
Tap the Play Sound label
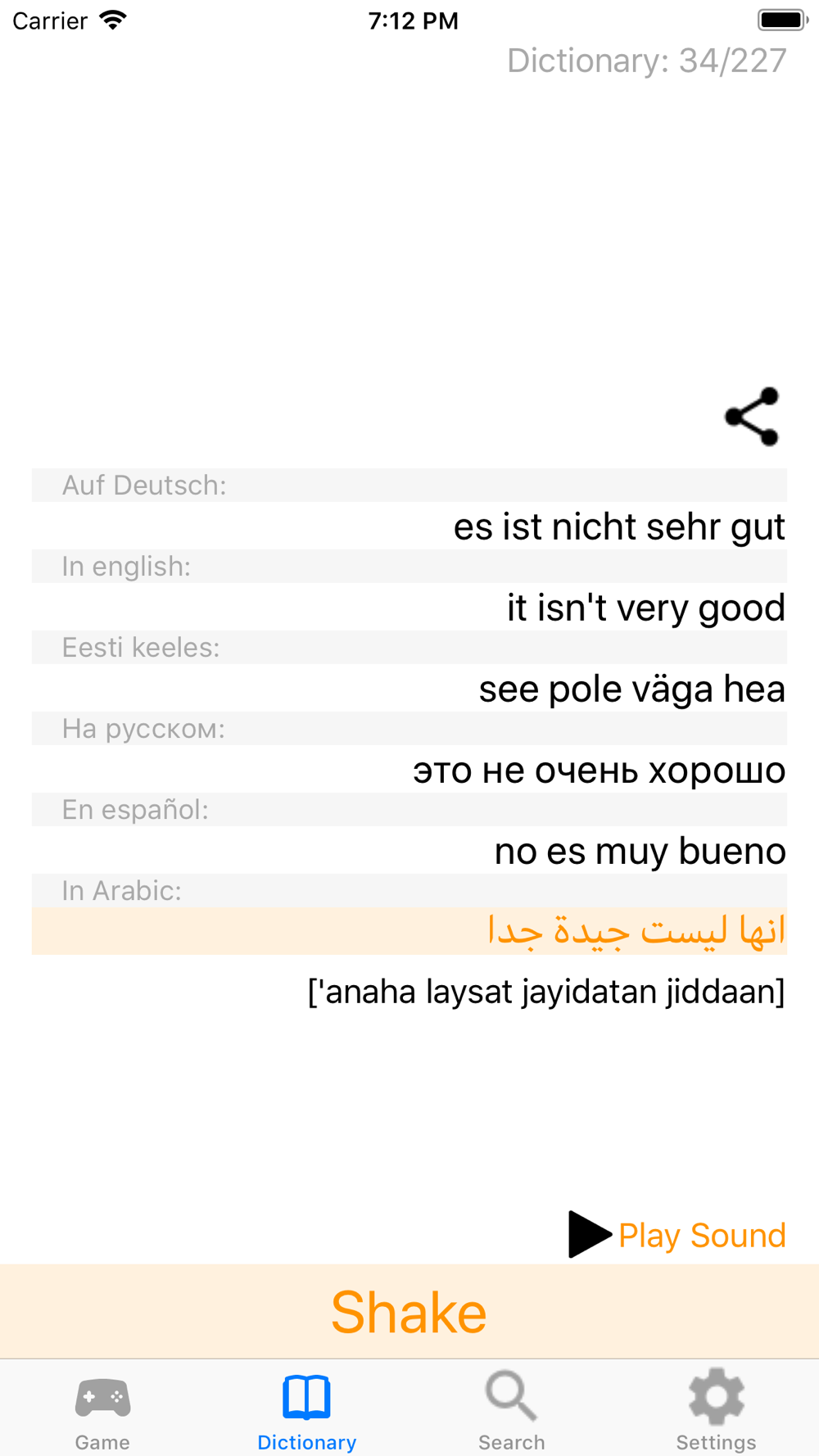(702, 1235)
